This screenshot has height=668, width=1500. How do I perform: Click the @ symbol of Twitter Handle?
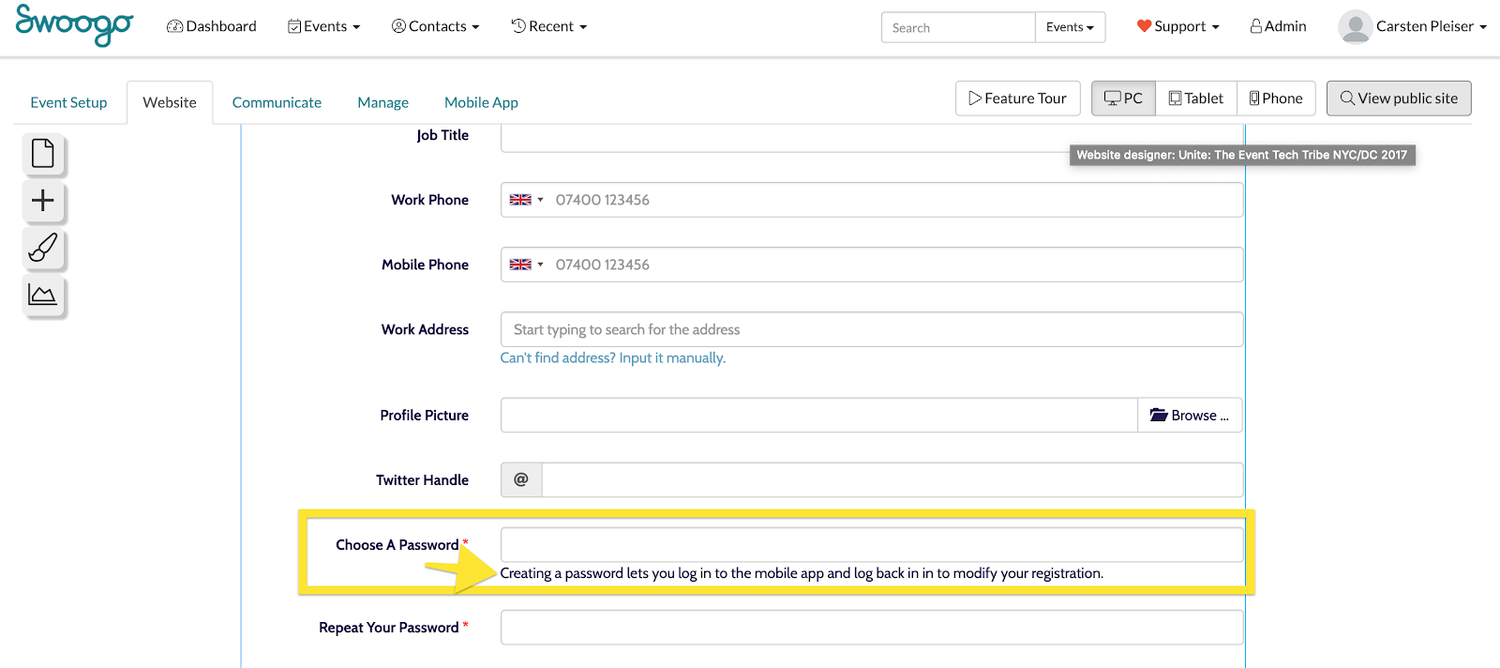point(521,480)
